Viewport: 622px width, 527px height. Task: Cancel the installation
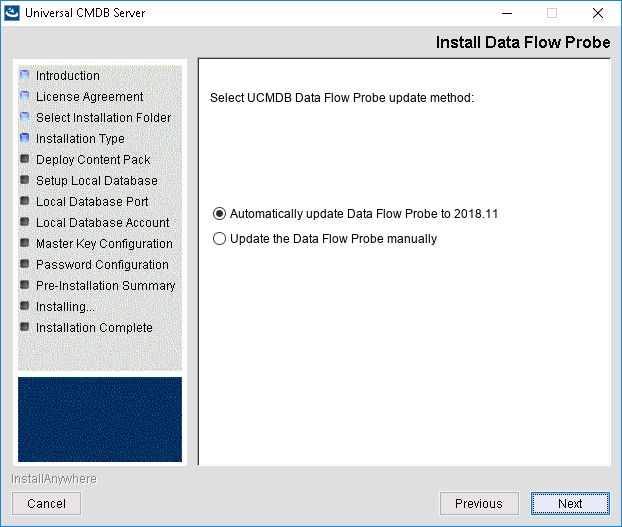click(47, 504)
